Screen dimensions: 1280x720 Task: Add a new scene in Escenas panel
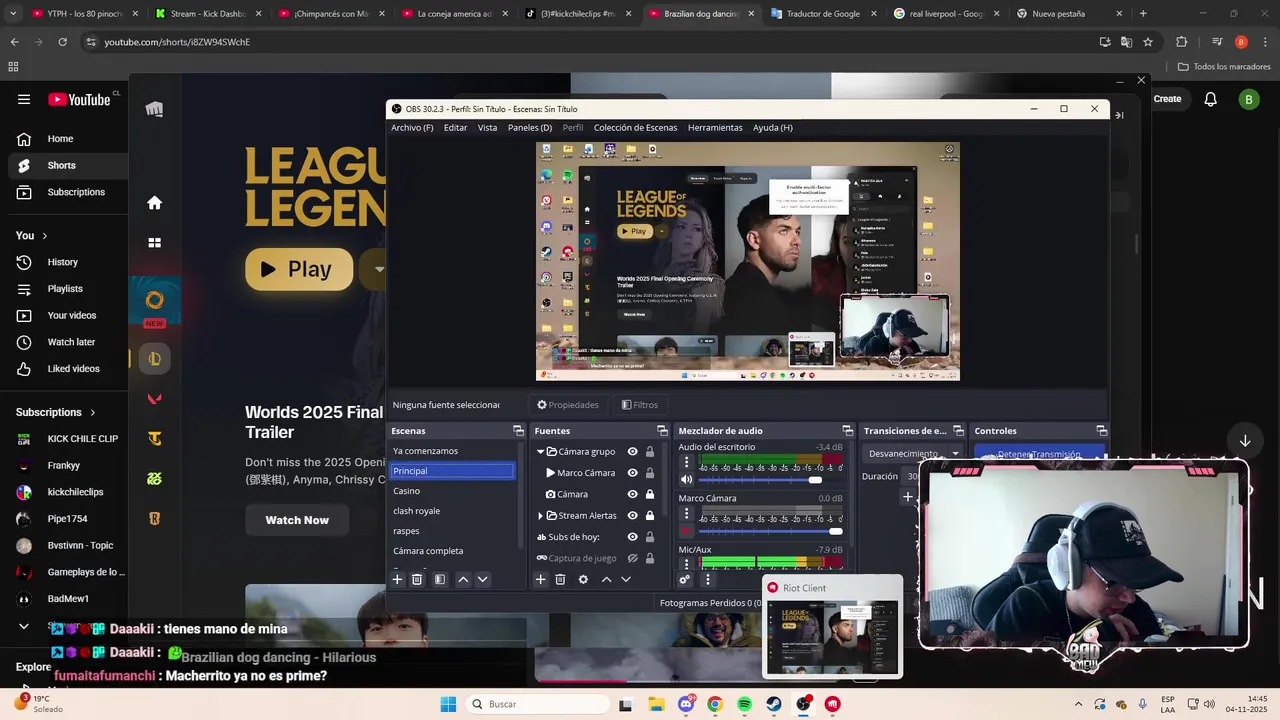397,579
